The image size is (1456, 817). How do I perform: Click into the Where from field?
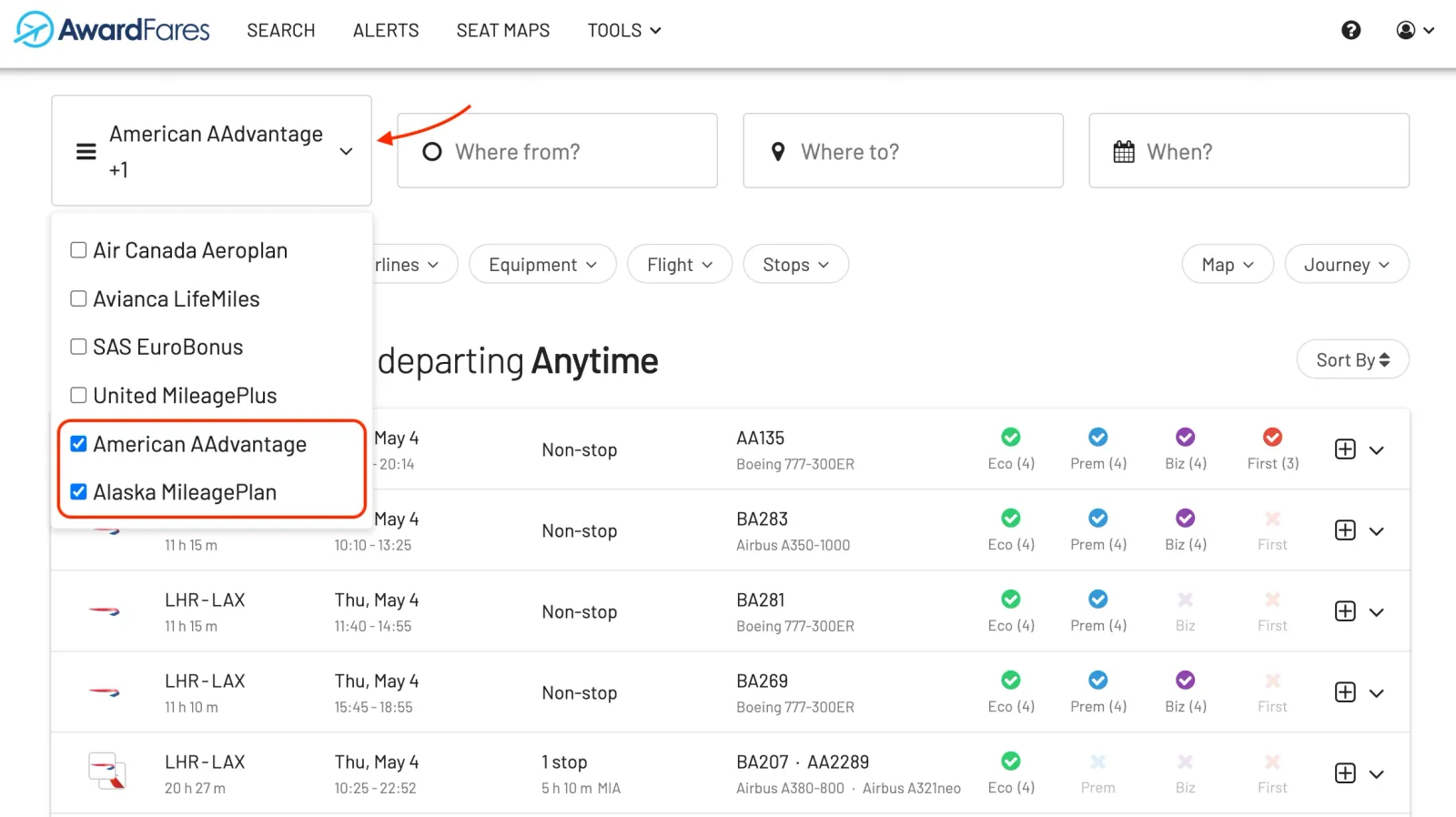(x=557, y=151)
